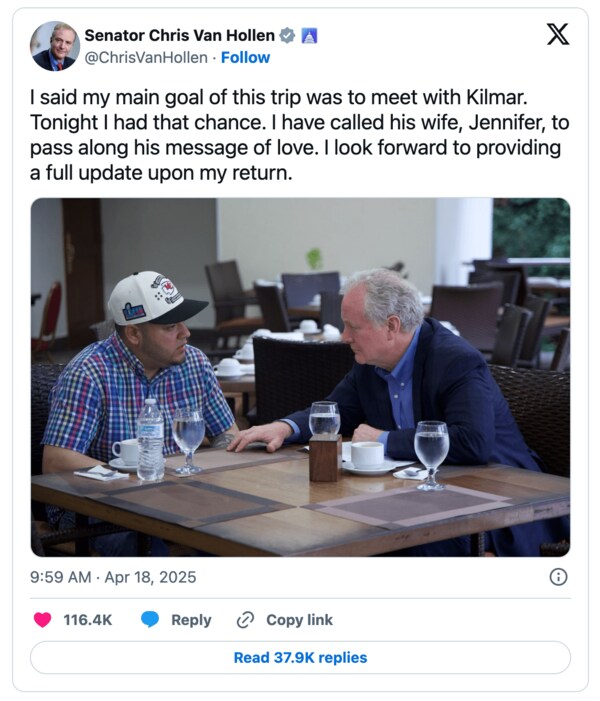
Task: Read 37.9K replies
Action: [300, 658]
